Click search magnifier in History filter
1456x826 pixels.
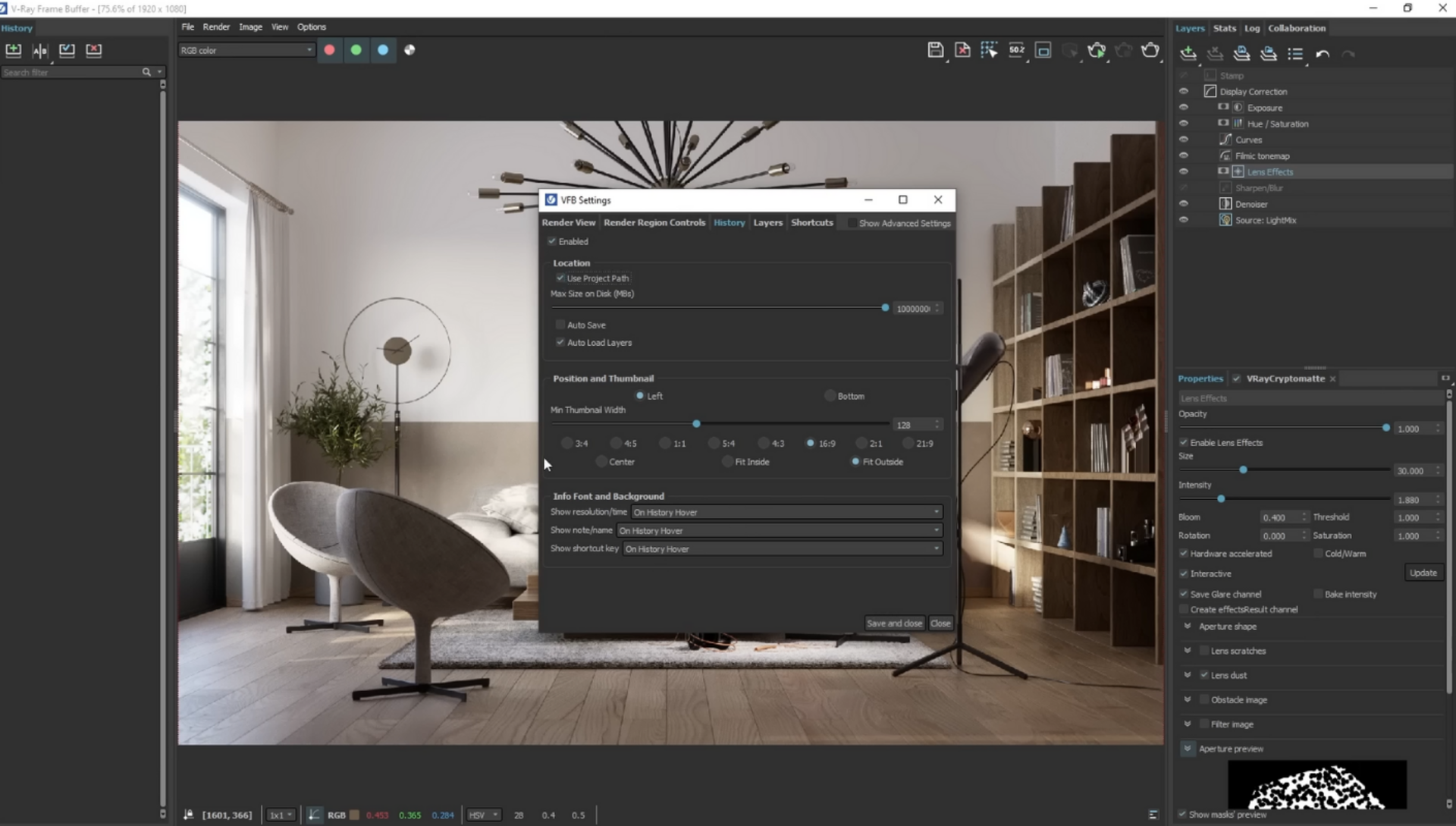coord(146,72)
